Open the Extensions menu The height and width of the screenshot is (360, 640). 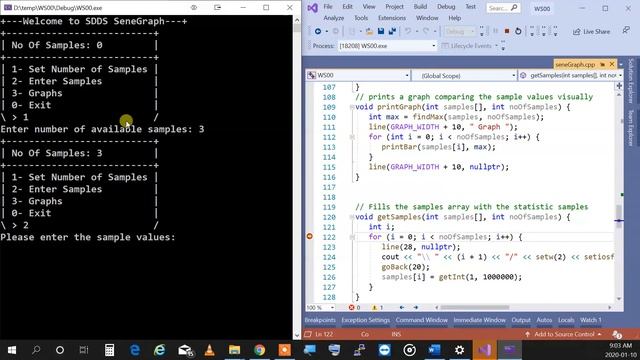click(392, 18)
